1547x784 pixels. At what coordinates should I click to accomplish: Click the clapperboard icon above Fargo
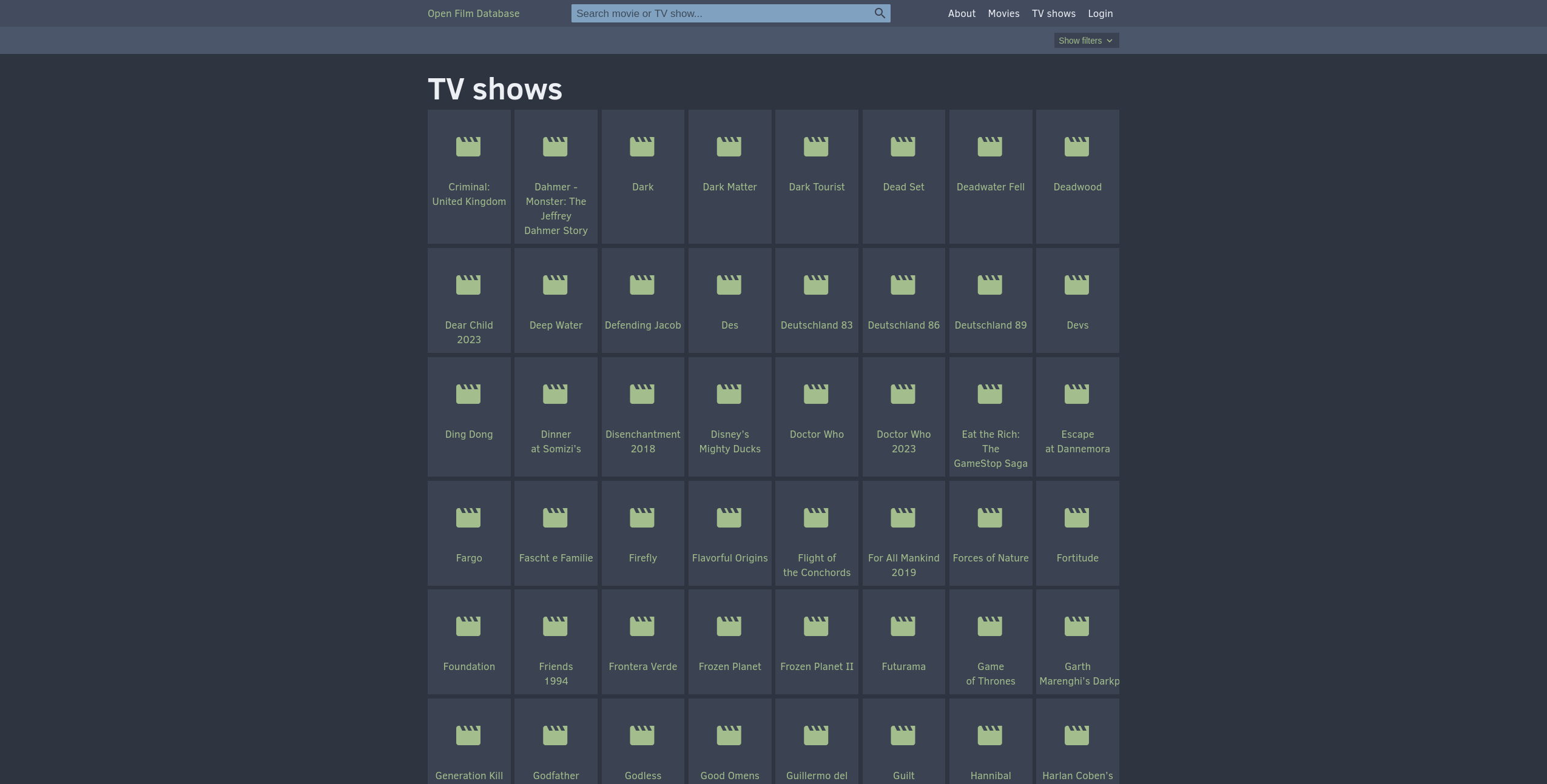(468, 517)
